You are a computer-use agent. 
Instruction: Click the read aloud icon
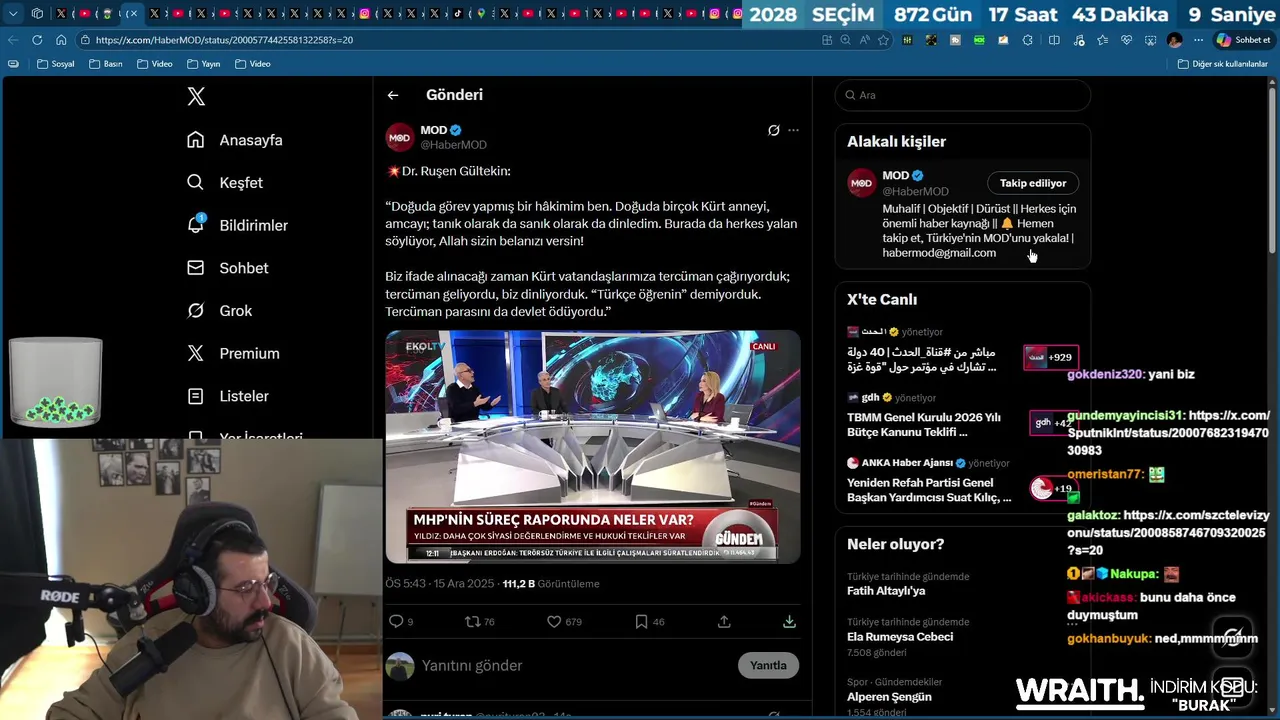point(864,40)
